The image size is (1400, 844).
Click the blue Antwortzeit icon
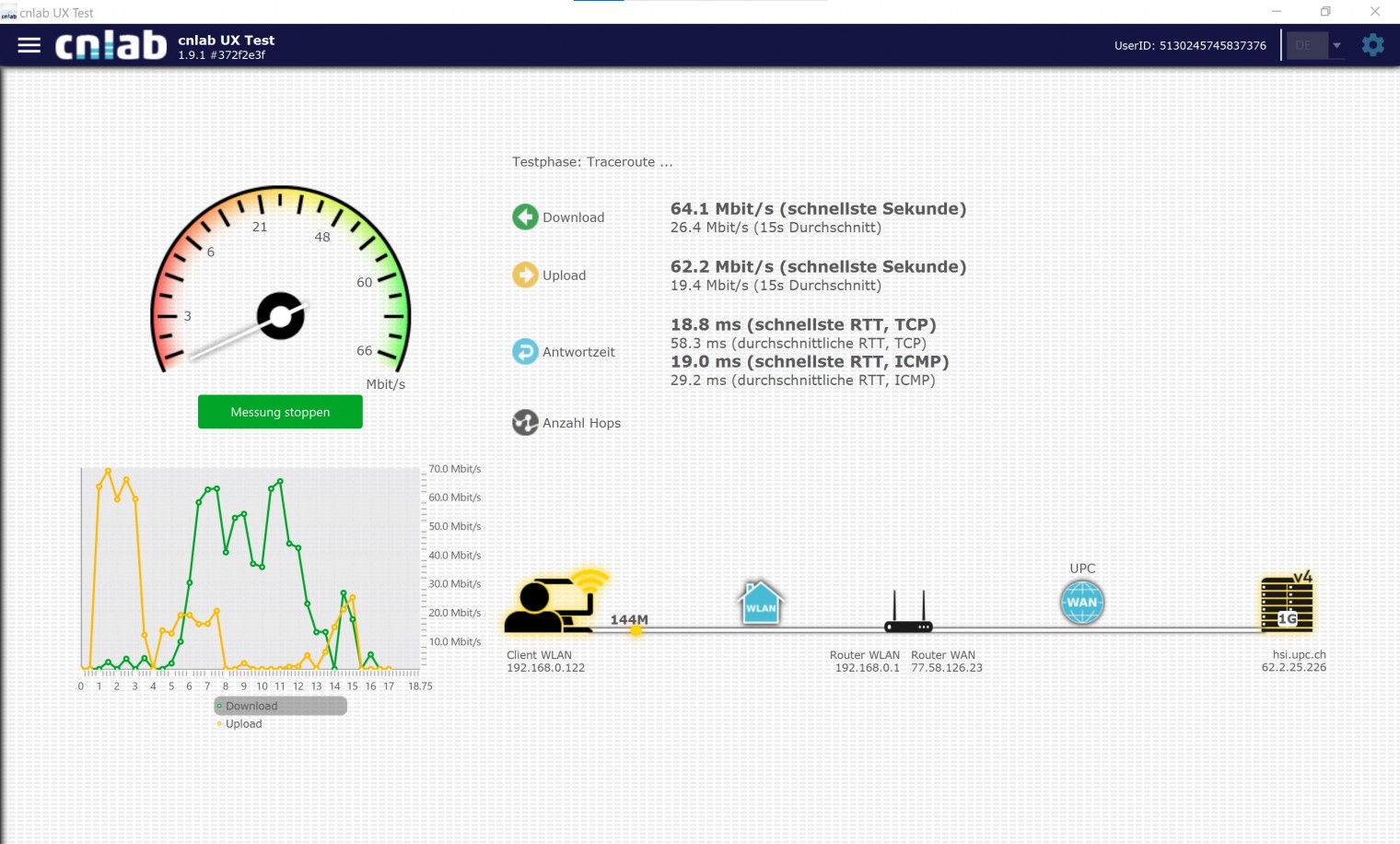pos(525,352)
